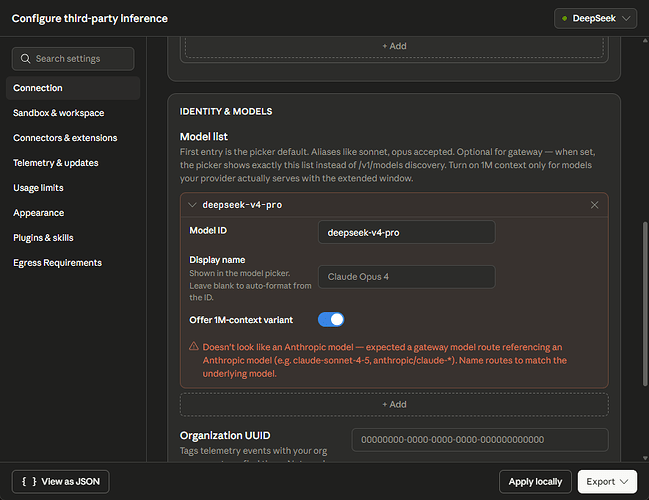649x500 pixels.
Task: Click the Model list heading
Action: [x=204, y=137]
